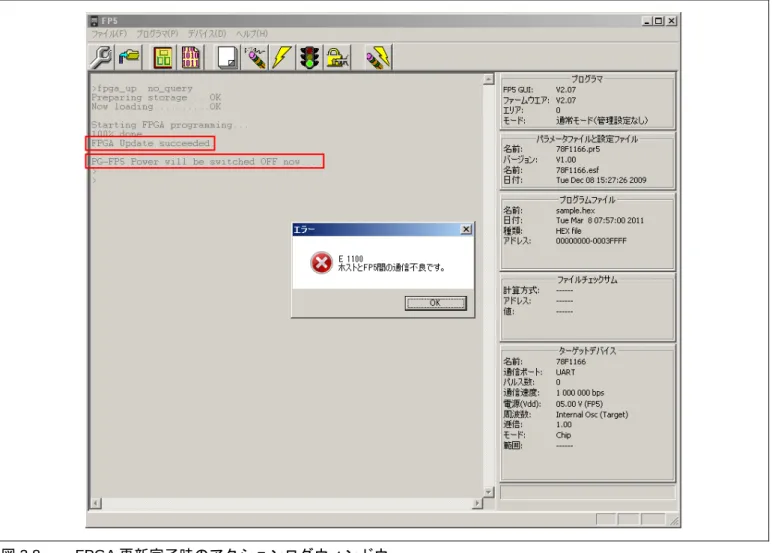Click the 'FPGA Update succeeded' log line
Viewport: 772px width, 553px height.
(150, 143)
